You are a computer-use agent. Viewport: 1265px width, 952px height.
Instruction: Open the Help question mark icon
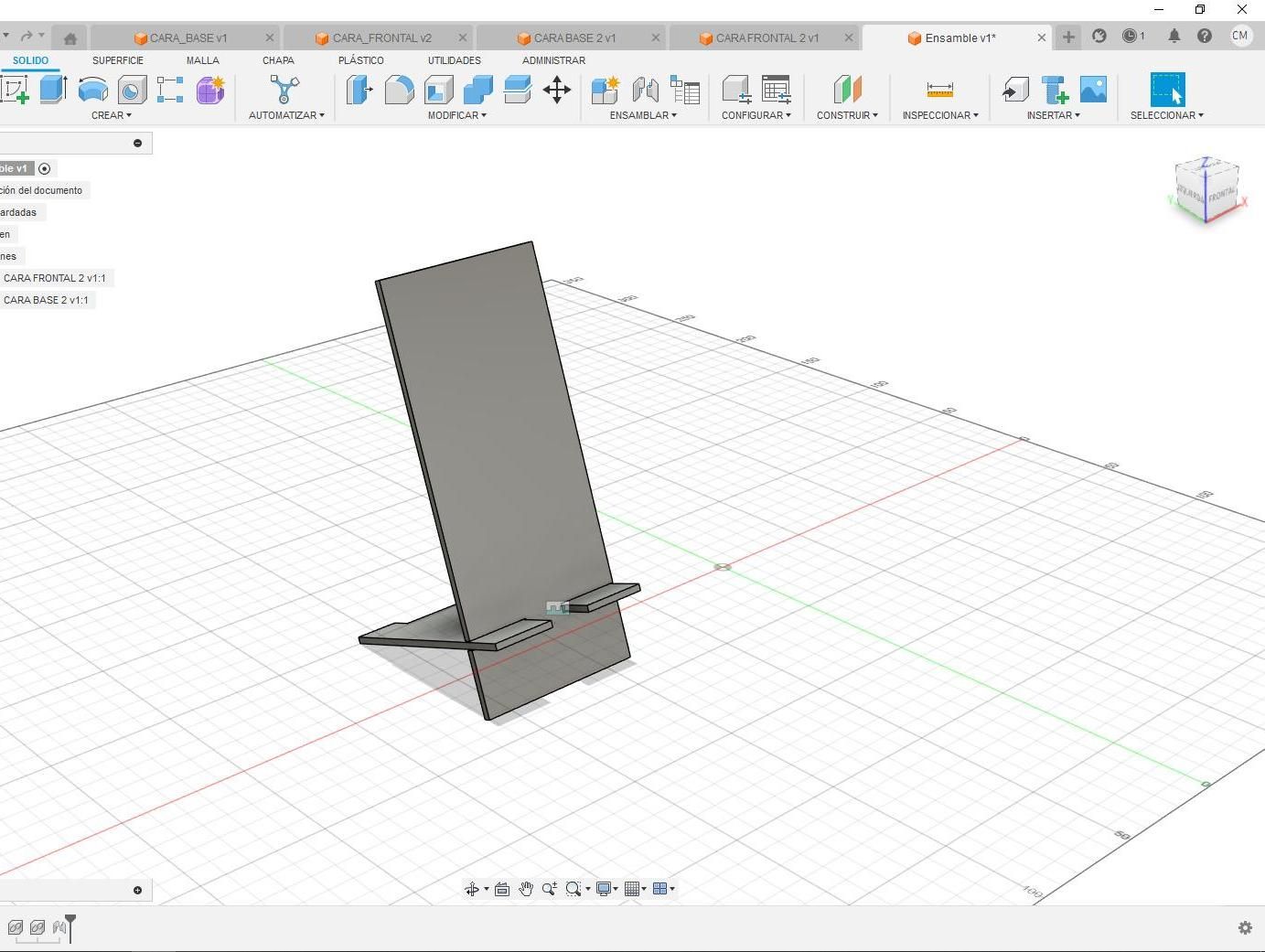tap(1205, 36)
